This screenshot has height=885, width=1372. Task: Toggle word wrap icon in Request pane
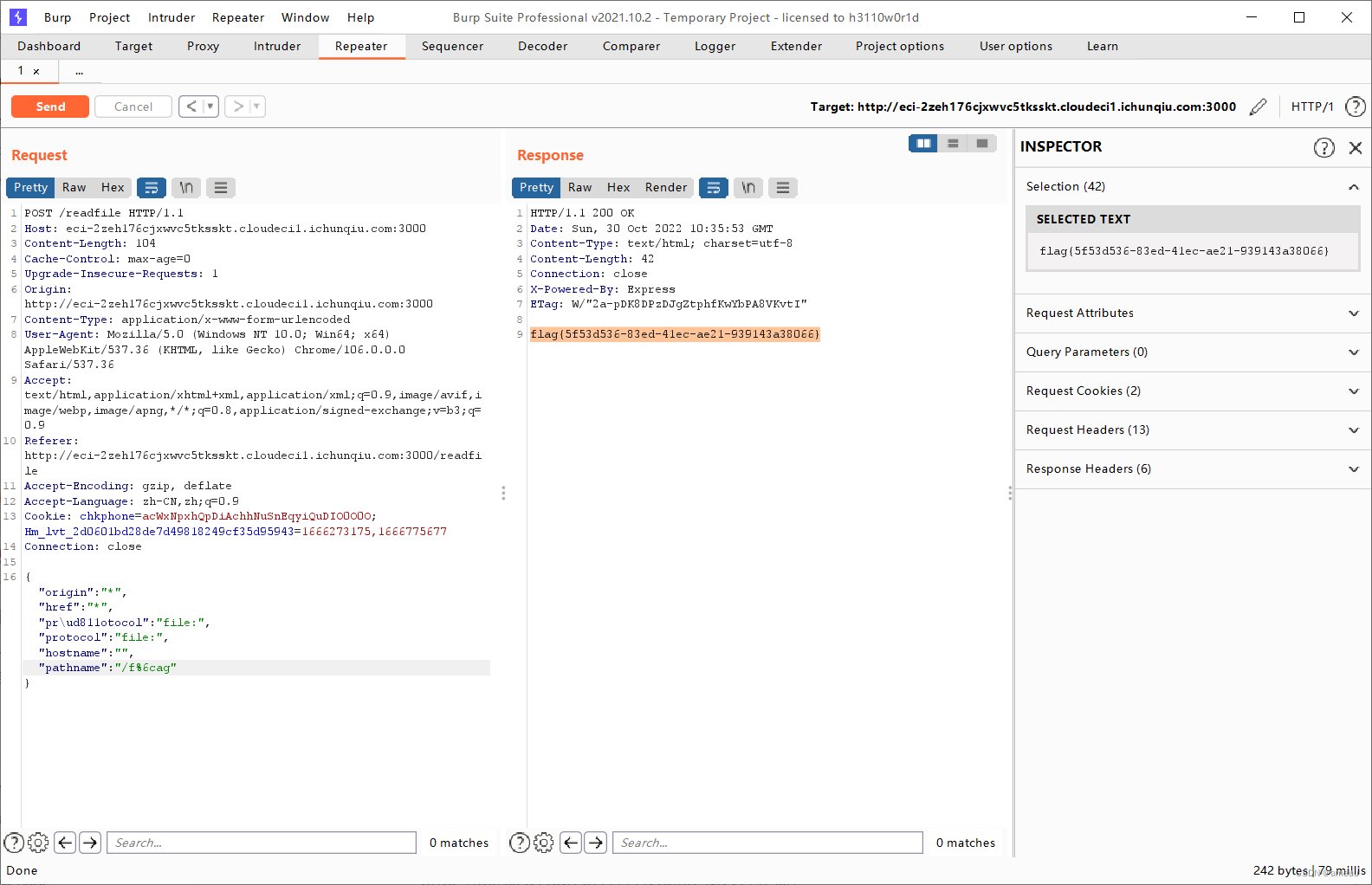152,187
